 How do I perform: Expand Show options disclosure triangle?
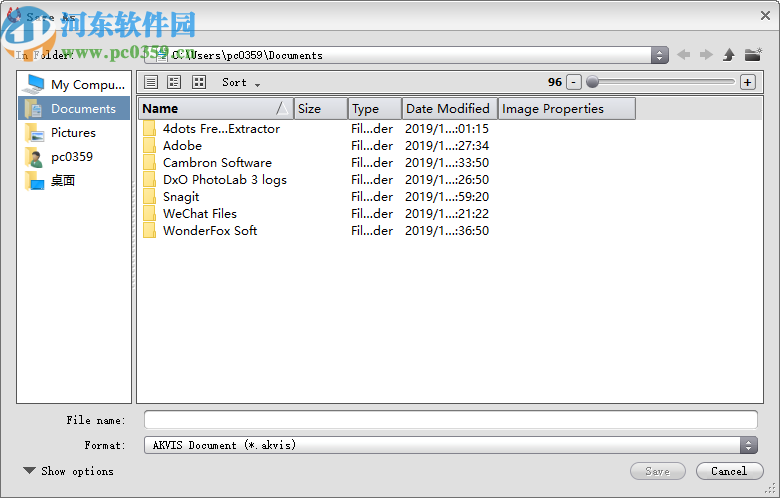point(29,471)
